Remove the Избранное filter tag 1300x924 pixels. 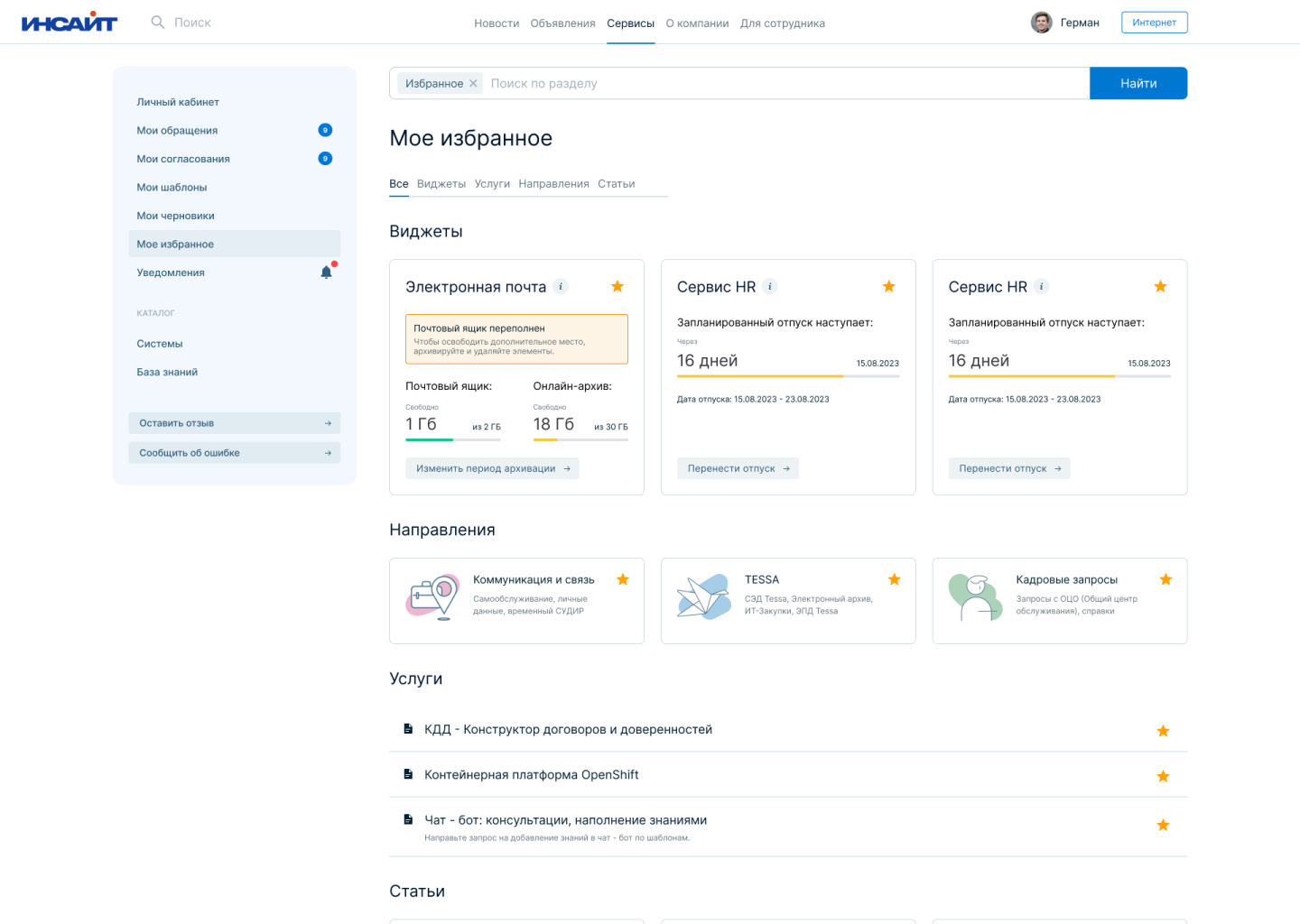tap(473, 84)
